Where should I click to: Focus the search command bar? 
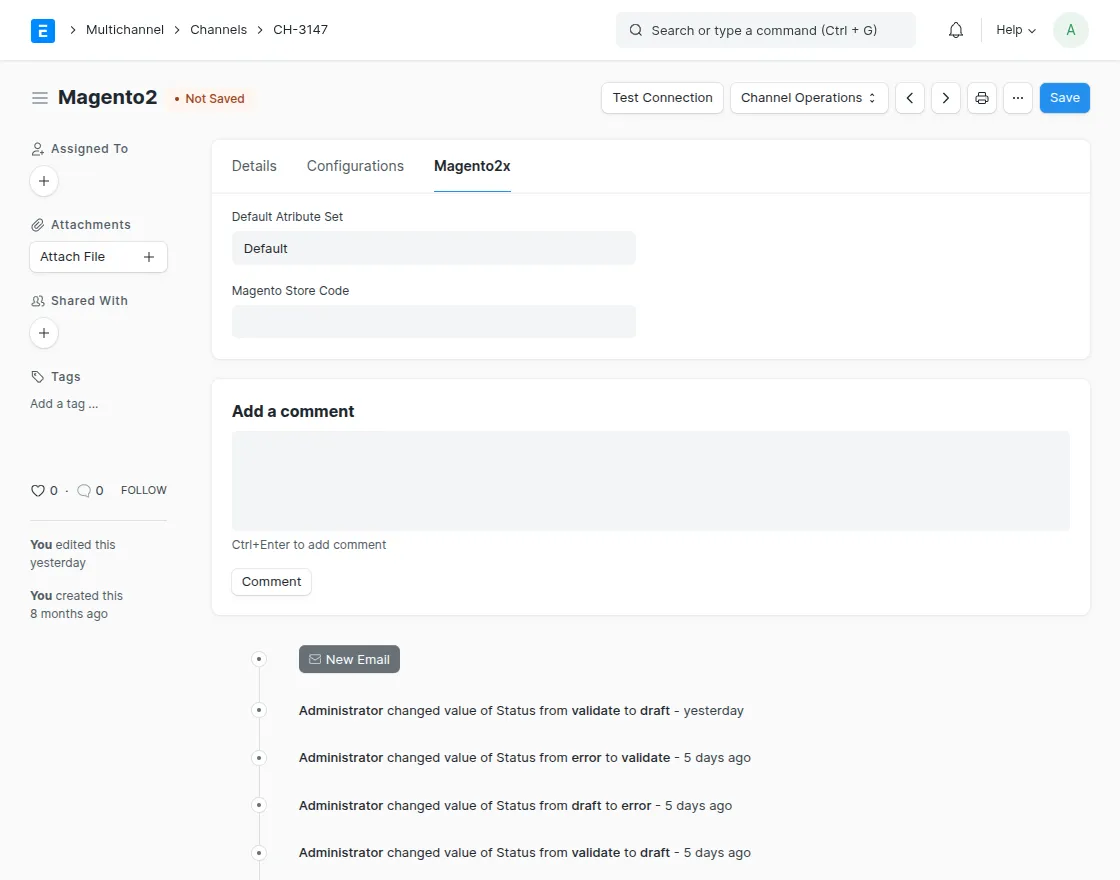(766, 30)
